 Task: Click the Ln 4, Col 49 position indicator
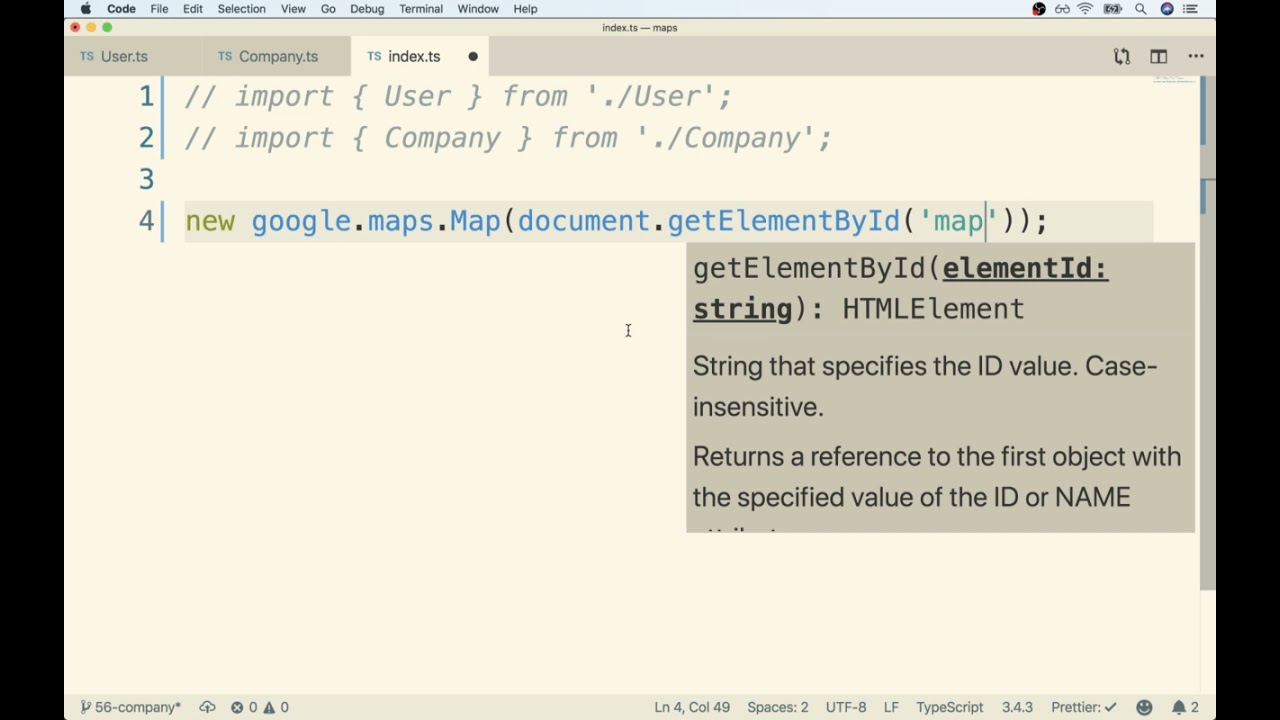click(x=692, y=707)
